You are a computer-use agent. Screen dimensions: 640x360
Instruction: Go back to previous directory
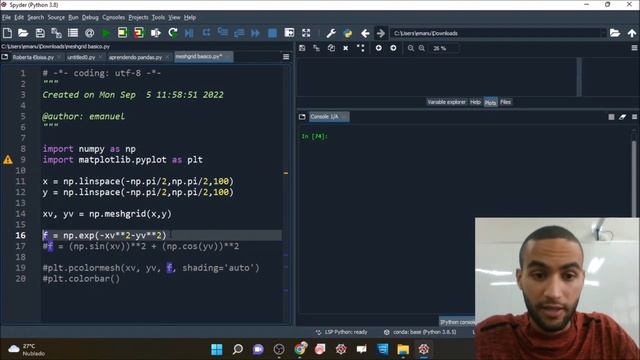(x=365, y=33)
